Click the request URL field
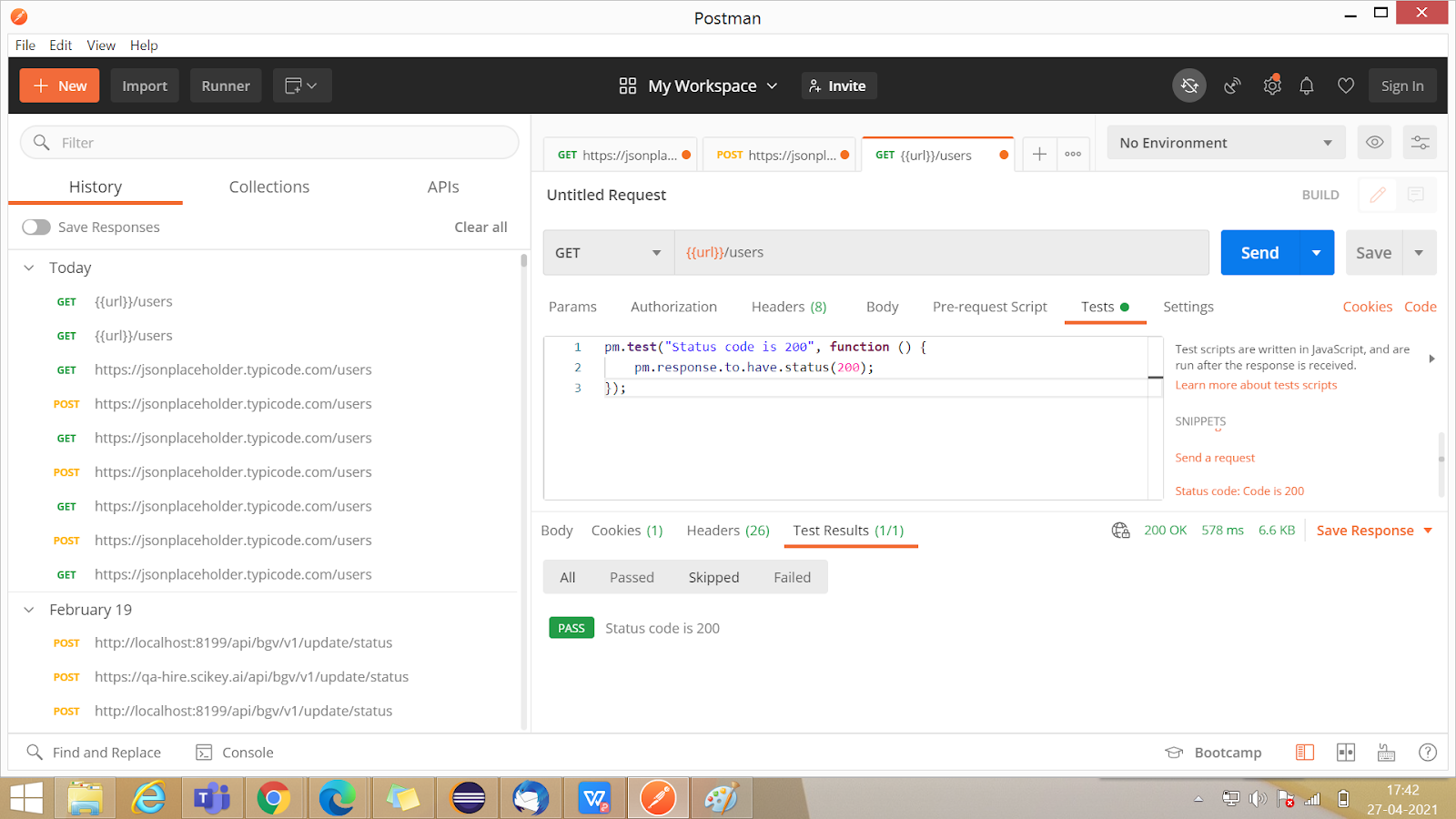Viewport: 1456px width, 819px height. click(x=941, y=252)
